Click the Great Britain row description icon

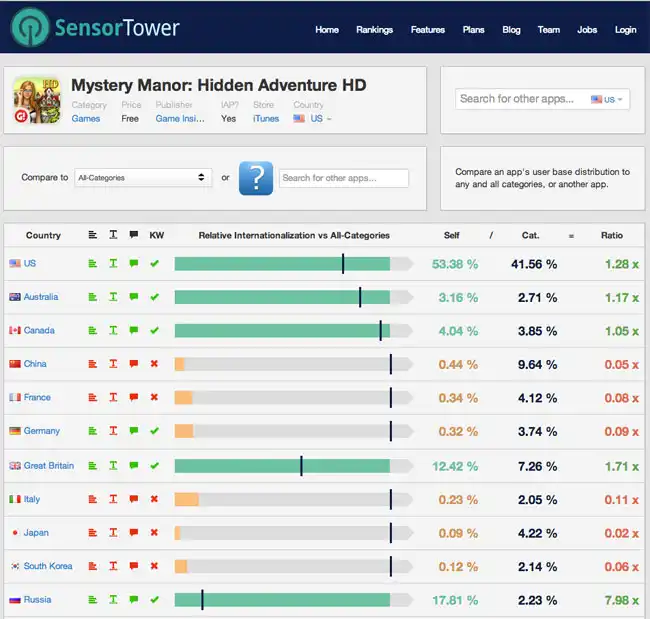[x=92, y=466]
